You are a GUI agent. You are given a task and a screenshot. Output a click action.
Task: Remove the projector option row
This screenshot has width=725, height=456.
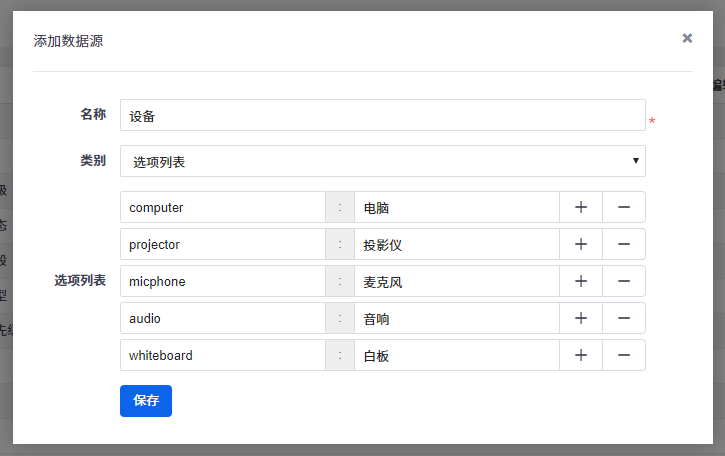tap(624, 244)
